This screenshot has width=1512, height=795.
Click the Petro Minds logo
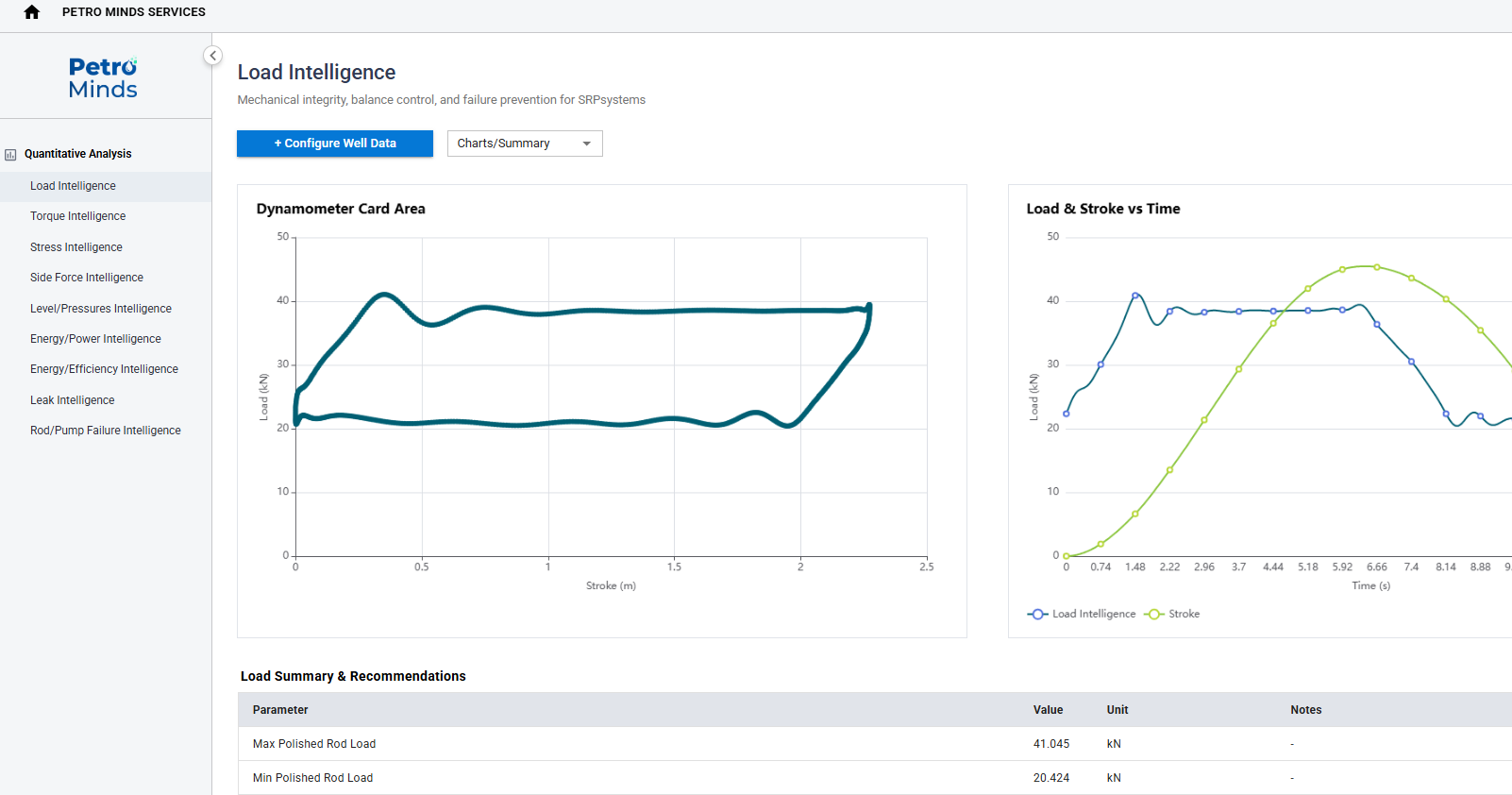(104, 77)
